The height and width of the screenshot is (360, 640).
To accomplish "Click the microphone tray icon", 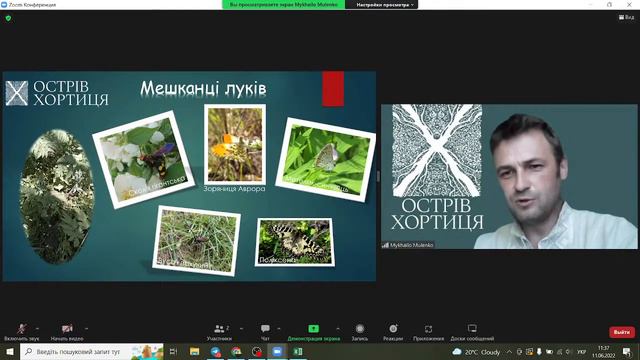I will (x=539, y=352).
